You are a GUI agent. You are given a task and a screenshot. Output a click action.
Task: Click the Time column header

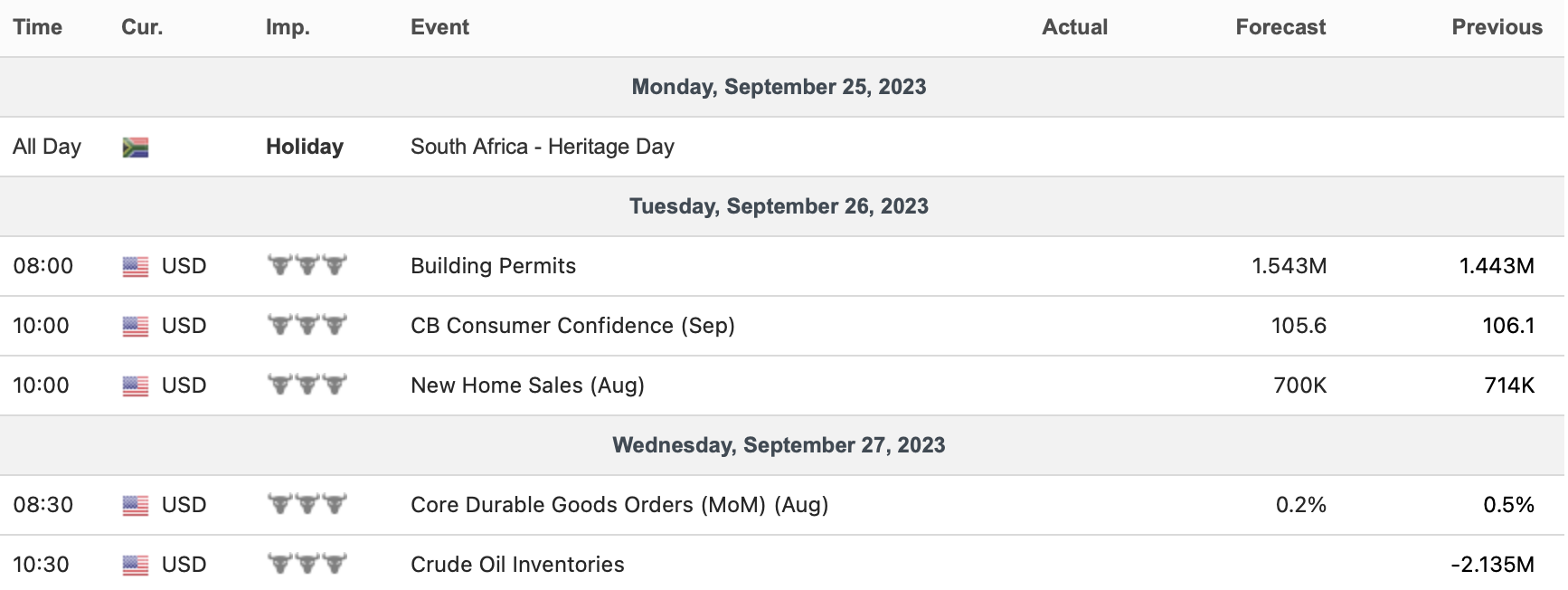coord(38,27)
